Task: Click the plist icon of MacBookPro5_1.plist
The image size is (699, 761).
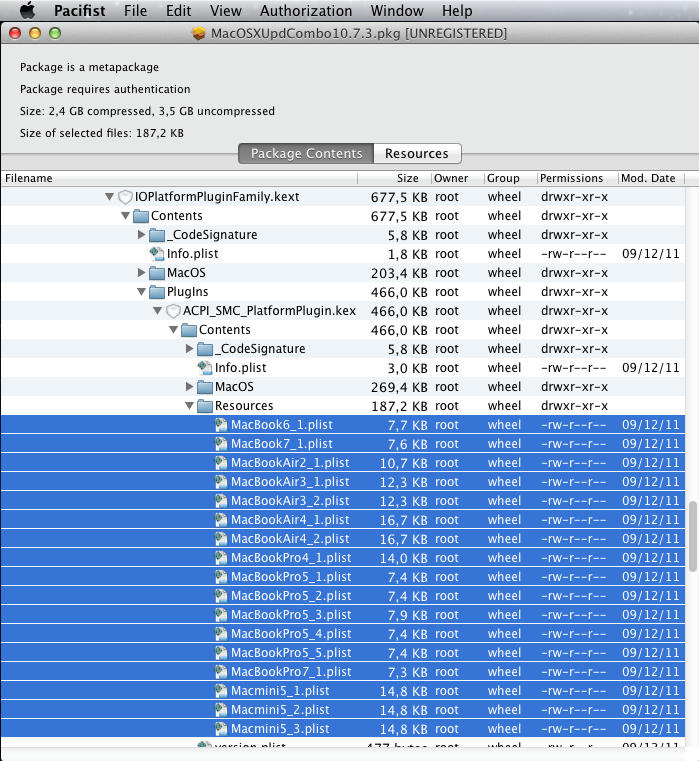Action: coord(221,577)
